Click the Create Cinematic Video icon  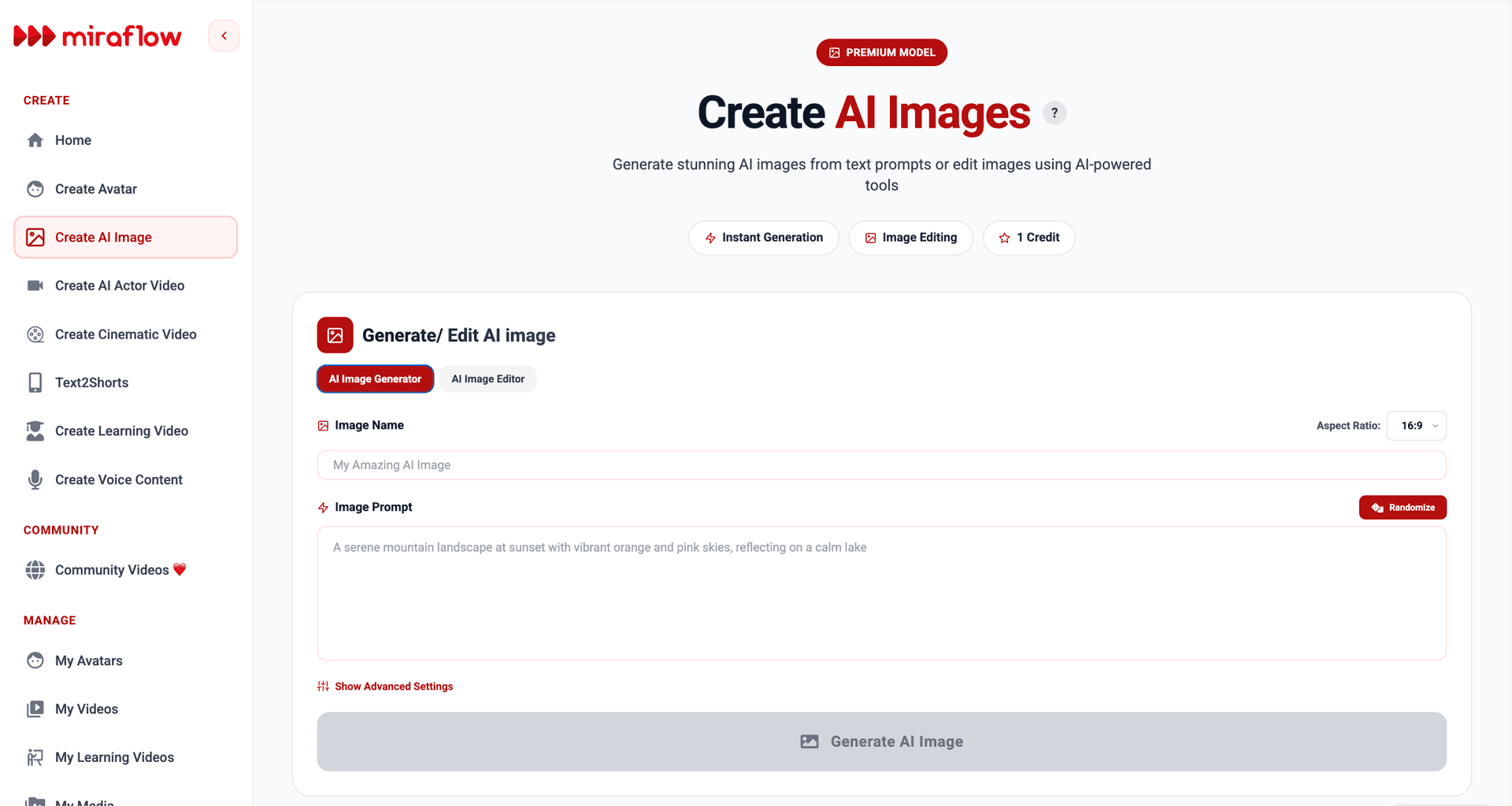(x=35, y=335)
